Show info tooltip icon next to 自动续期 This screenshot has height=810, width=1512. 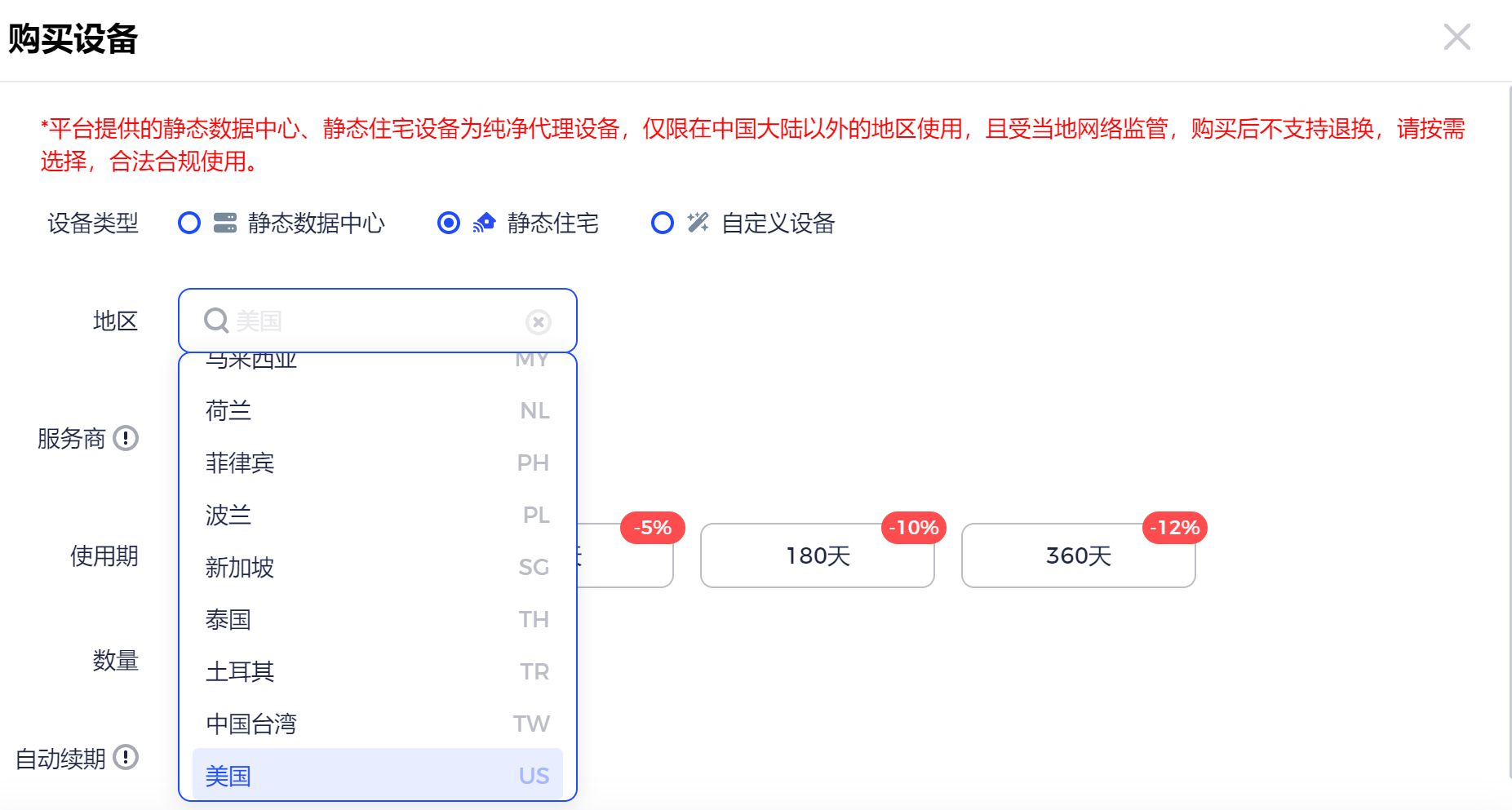126,758
